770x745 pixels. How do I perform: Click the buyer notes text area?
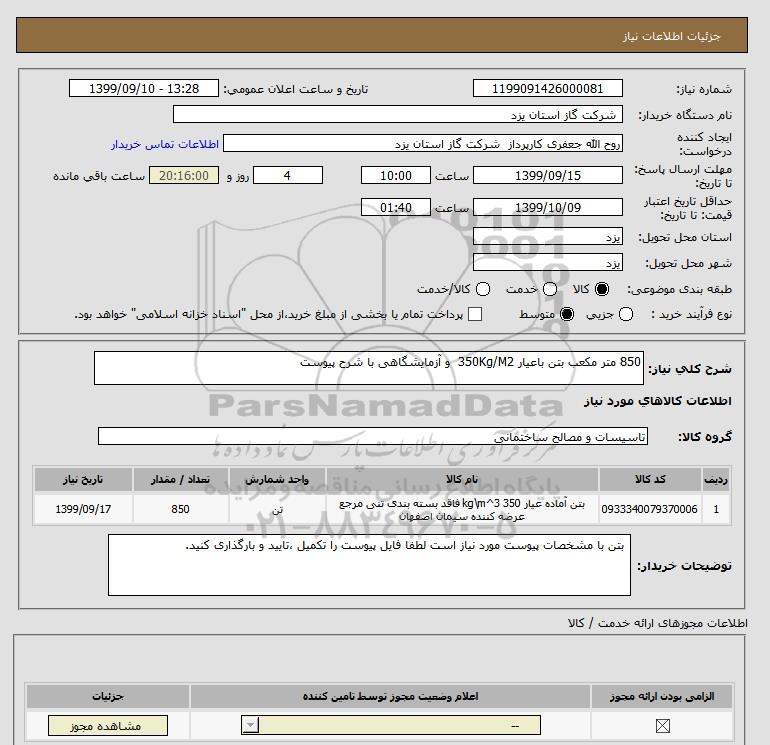click(369, 565)
